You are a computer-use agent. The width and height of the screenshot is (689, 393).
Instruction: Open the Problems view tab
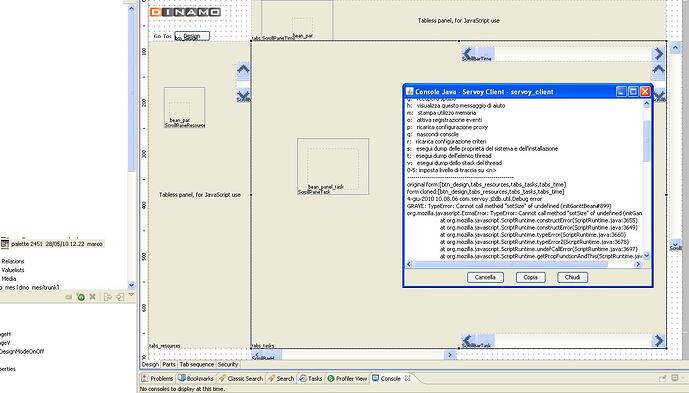[157, 378]
